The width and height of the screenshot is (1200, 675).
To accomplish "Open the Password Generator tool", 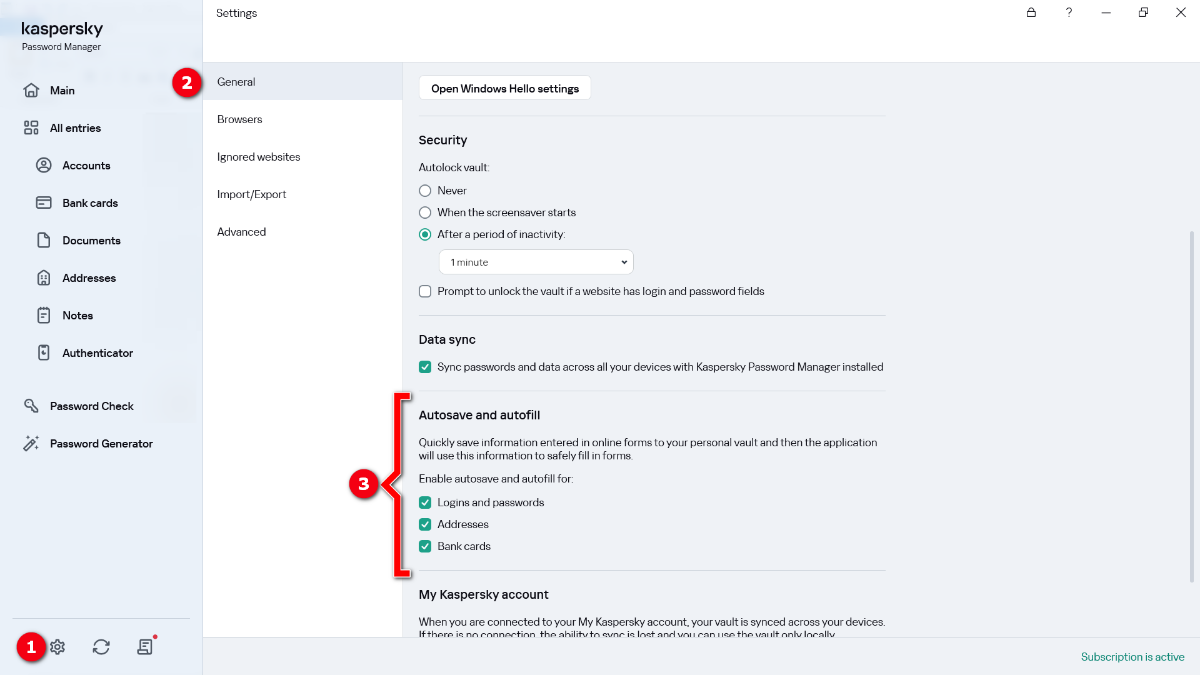I will (x=101, y=444).
